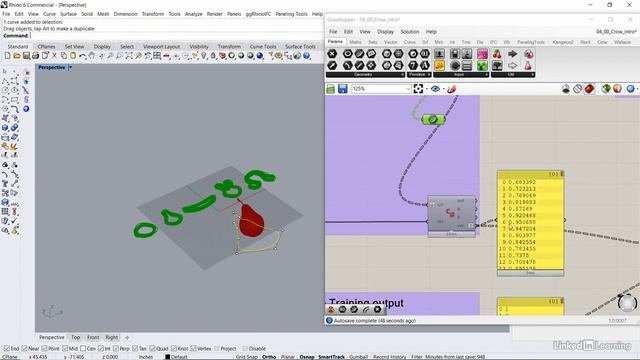Click the Print icon in Rhino toolbar

tap(36, 56)
